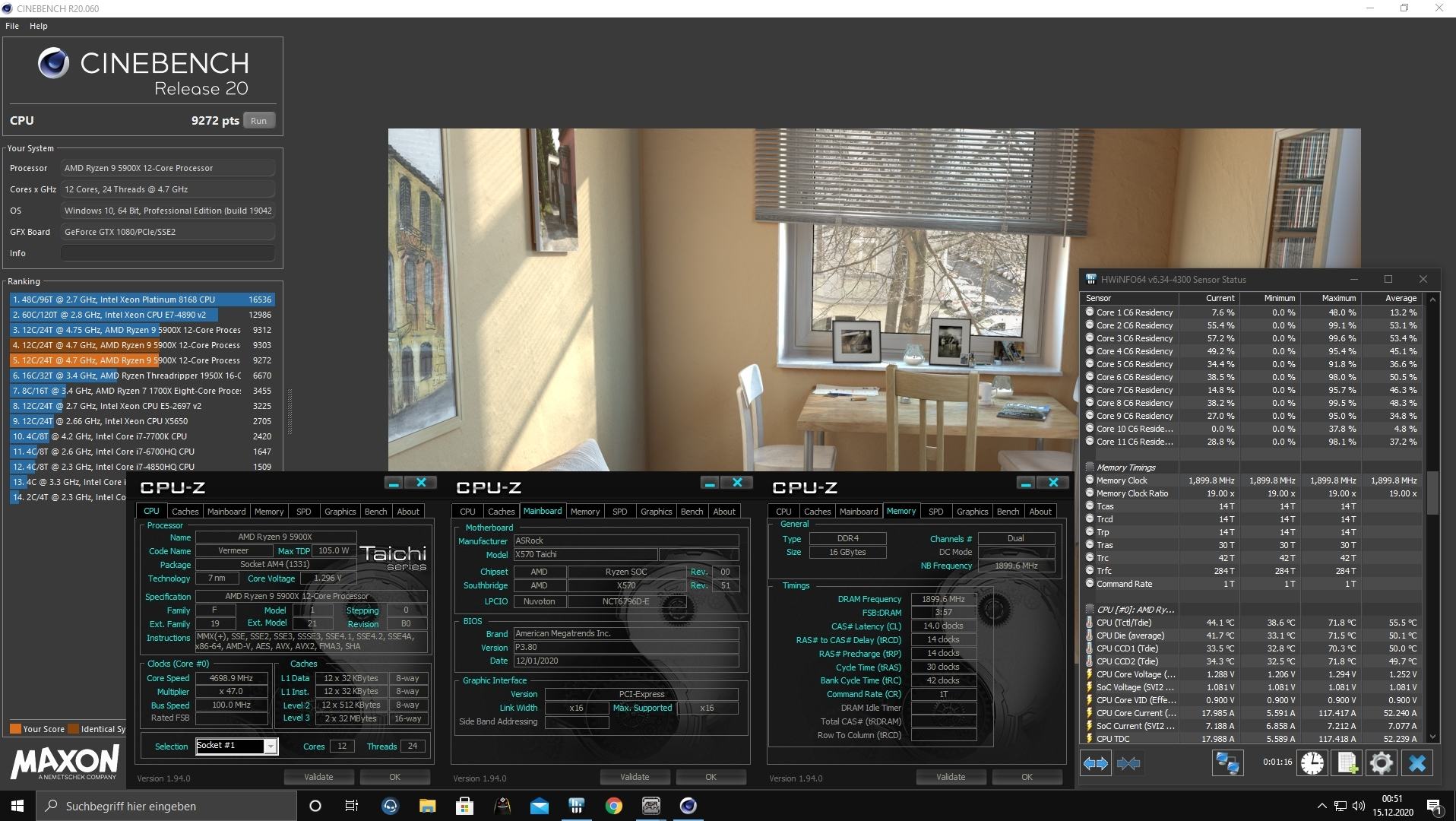This screenshot has height=821, width=1456.
Task: Click HWiNFO sensor list vertical scrollbar
Action: [x=1432, y=493]
